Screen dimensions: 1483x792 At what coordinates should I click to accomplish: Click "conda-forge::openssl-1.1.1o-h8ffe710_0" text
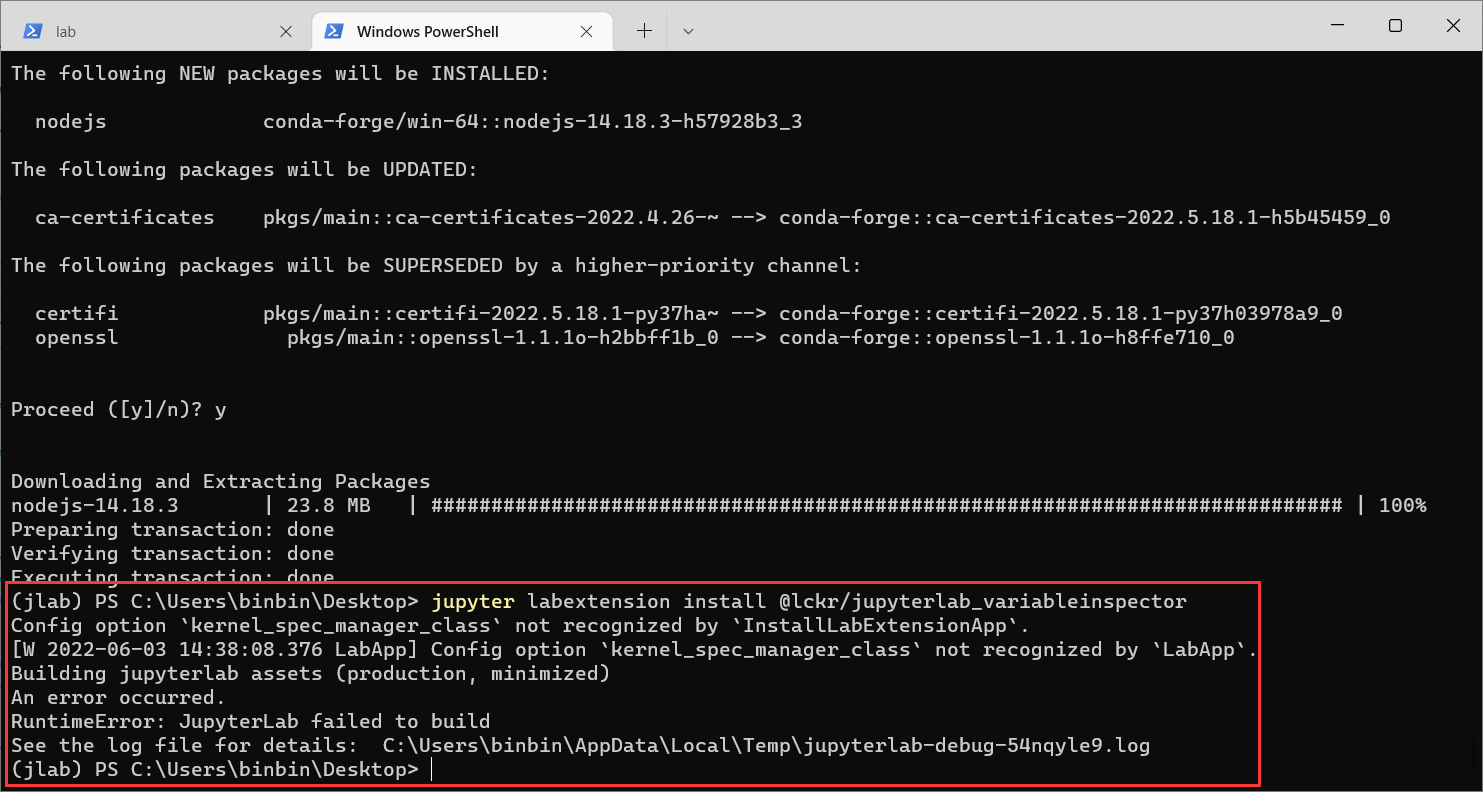(1007, 338)
